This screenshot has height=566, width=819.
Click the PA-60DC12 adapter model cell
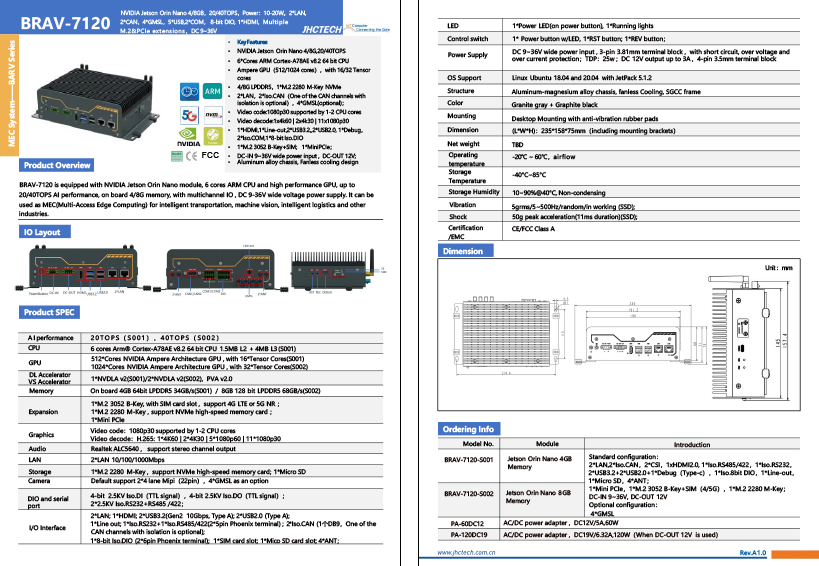tap(467, 523)
